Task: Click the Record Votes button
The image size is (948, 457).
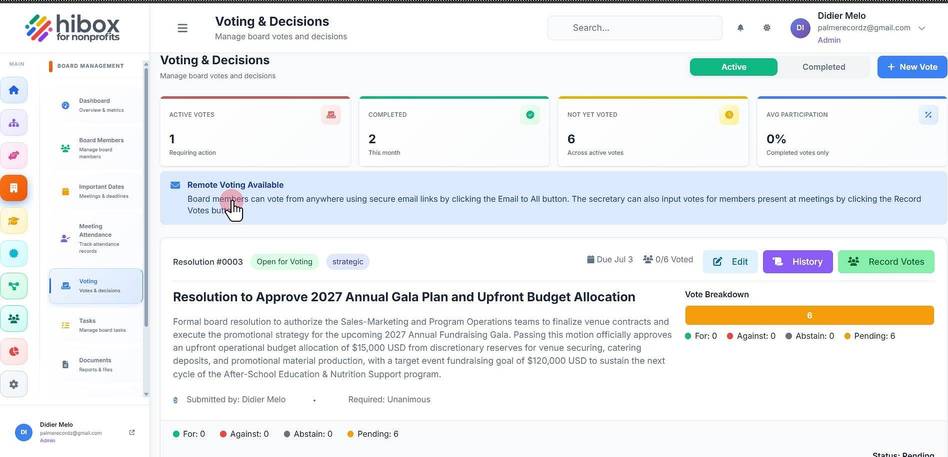Action: coord(886,262)
